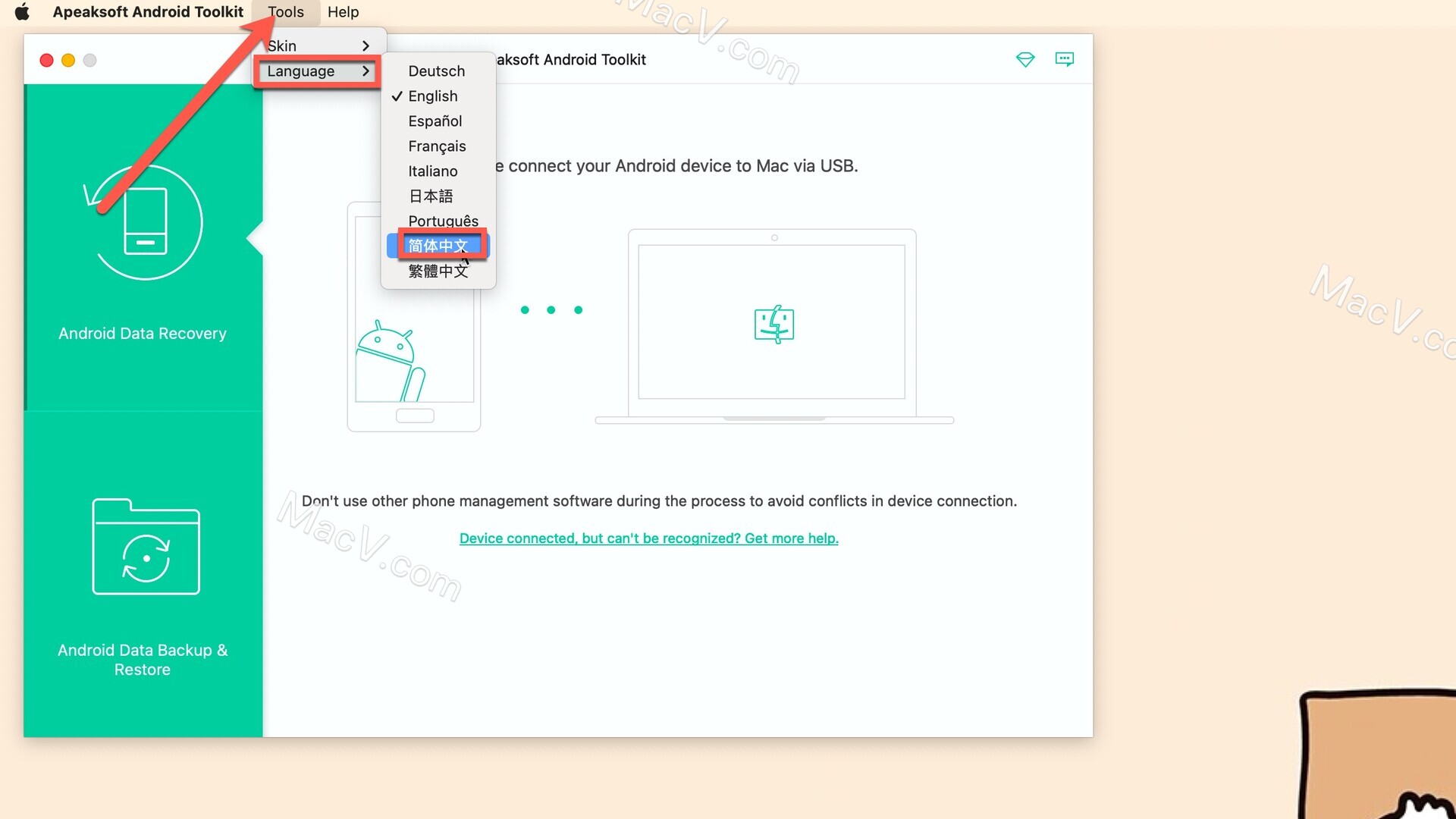Select Français language
Image resolution: width=1456 pixels, height=819 pixels.
click(438, 146)
